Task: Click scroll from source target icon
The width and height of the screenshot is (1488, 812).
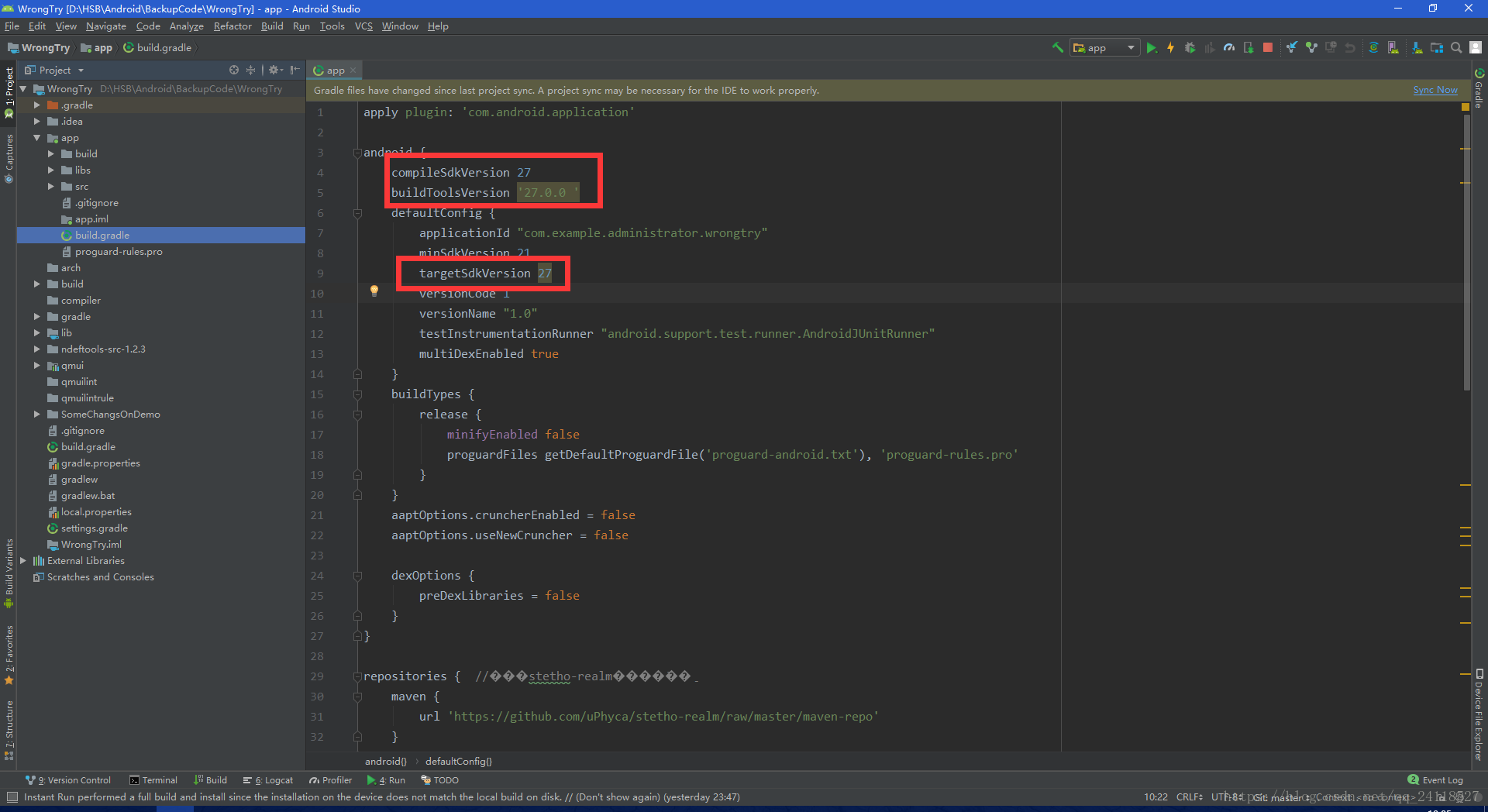Action: pyautogui.click(x=234, y=70)
